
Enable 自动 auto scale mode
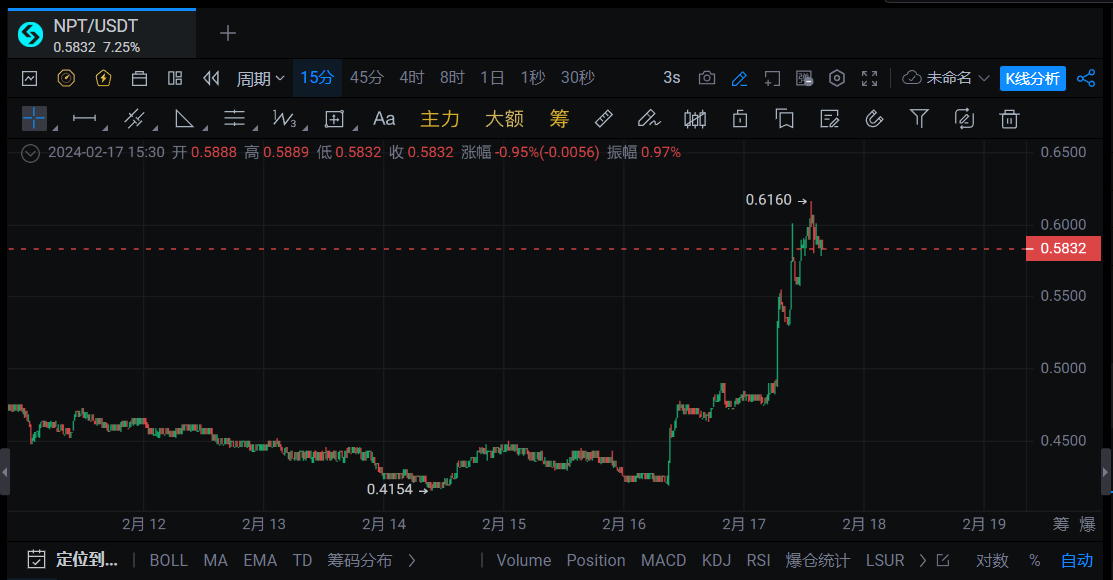point(1077,560)
